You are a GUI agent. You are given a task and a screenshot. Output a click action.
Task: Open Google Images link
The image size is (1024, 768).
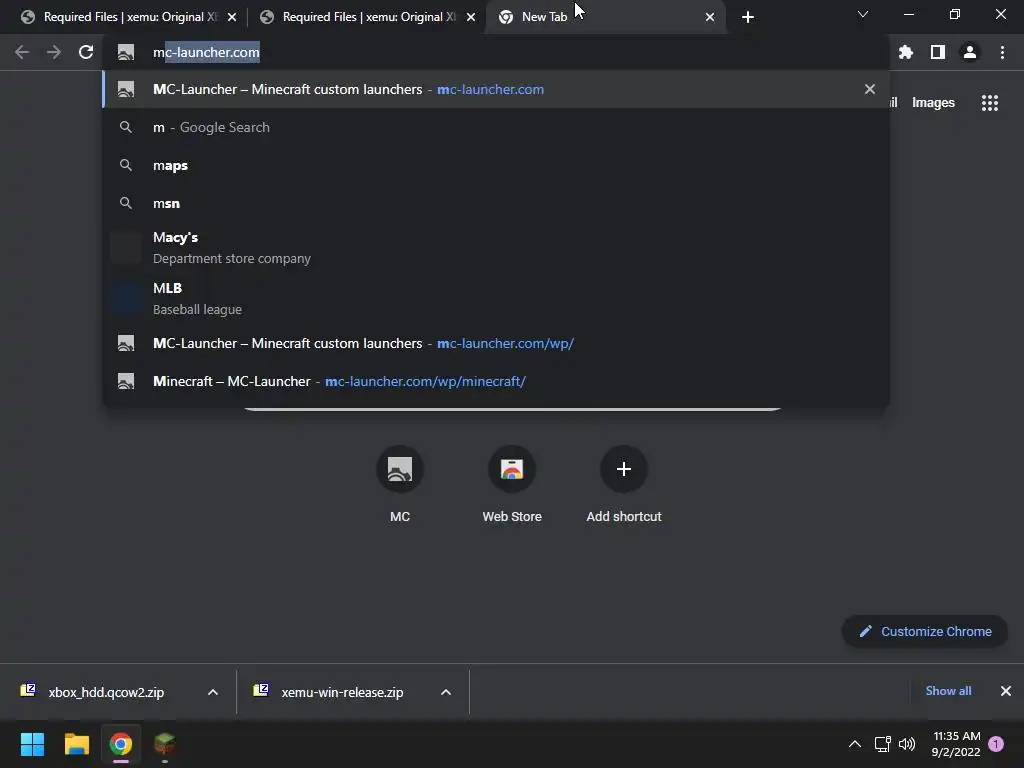[x=933, y=103]
